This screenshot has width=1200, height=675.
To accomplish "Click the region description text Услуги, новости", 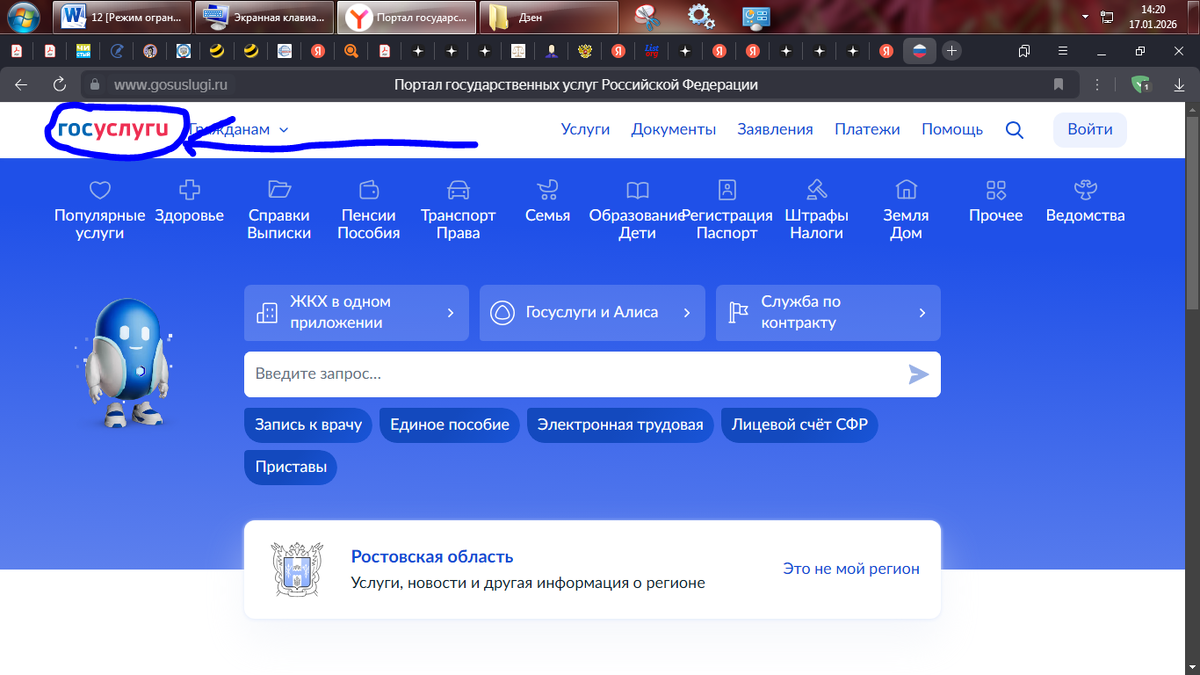I will [528, 582].
